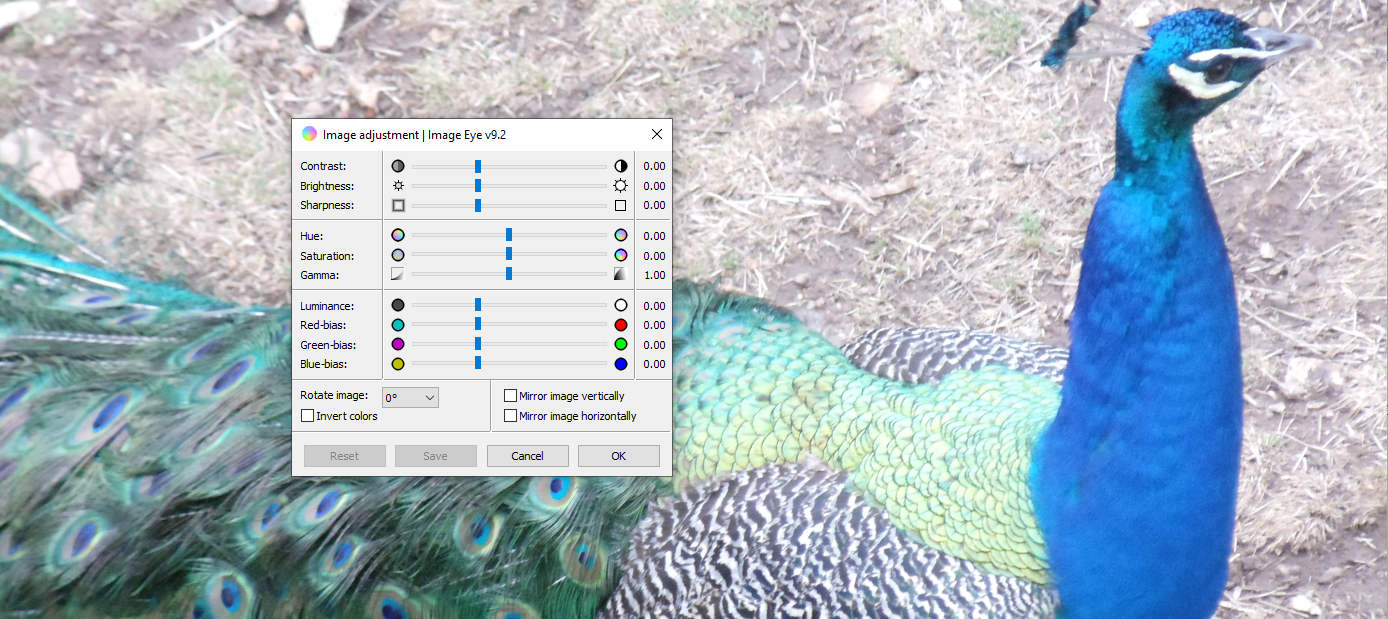Click the "Saturation:" label
Viewport: 1388px width, 619px height.
(327, 256)
